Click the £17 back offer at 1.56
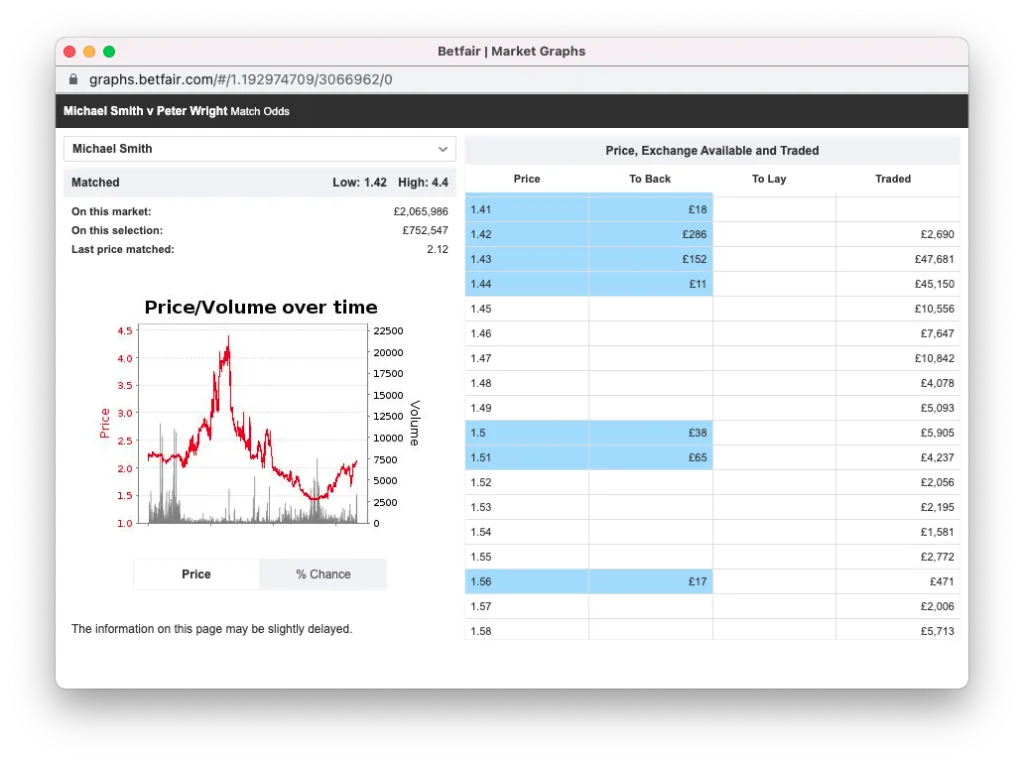 (651, 582)
